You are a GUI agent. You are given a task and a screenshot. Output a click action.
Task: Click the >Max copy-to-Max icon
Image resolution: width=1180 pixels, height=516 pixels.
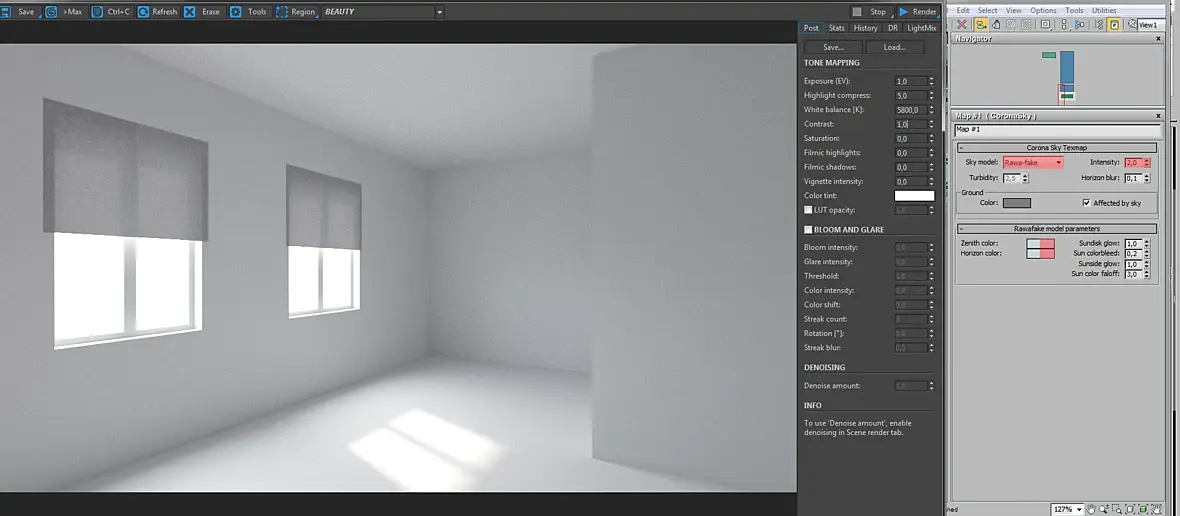50,12
